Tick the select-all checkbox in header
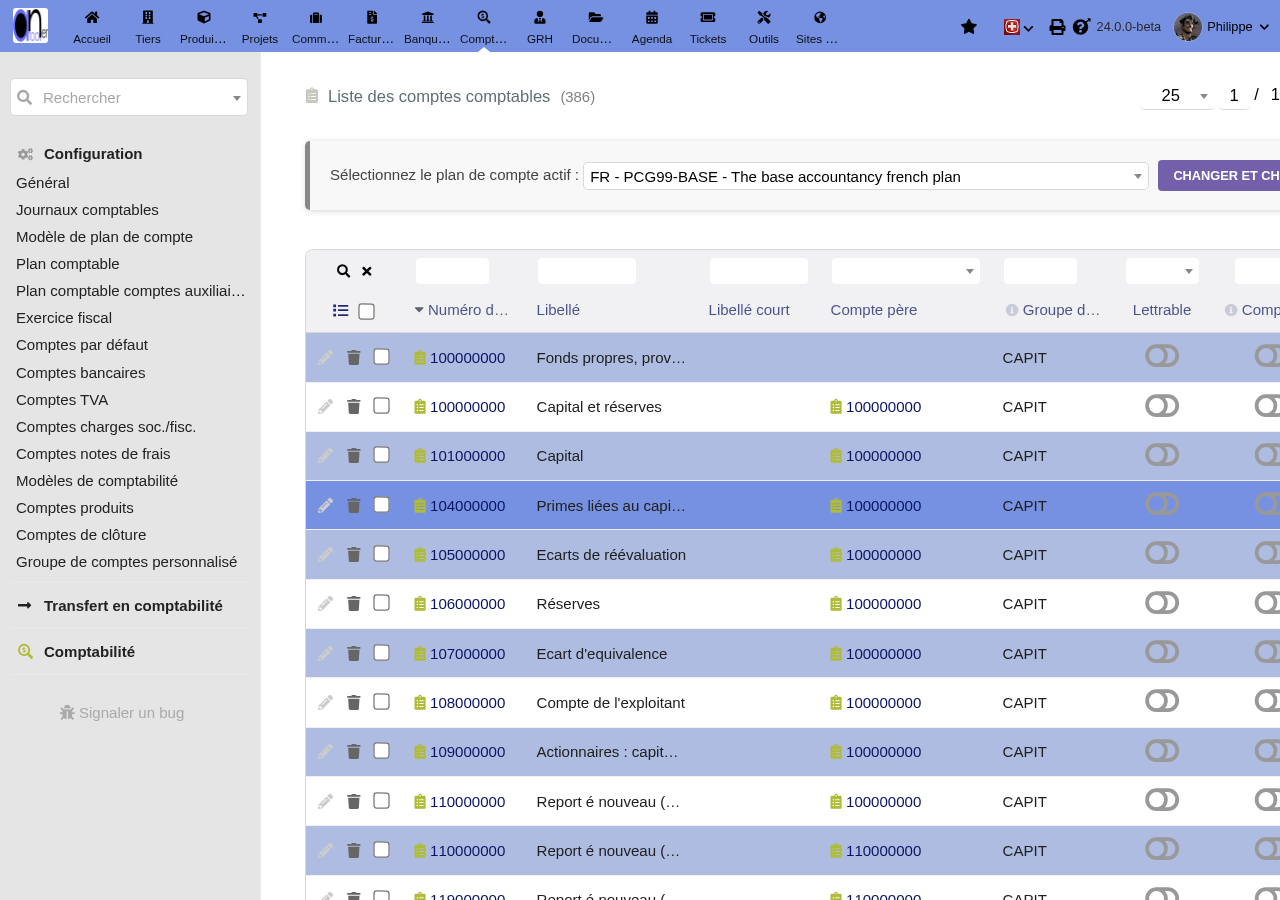This screenshot has height=900, width=1280. tap(366, 311)
